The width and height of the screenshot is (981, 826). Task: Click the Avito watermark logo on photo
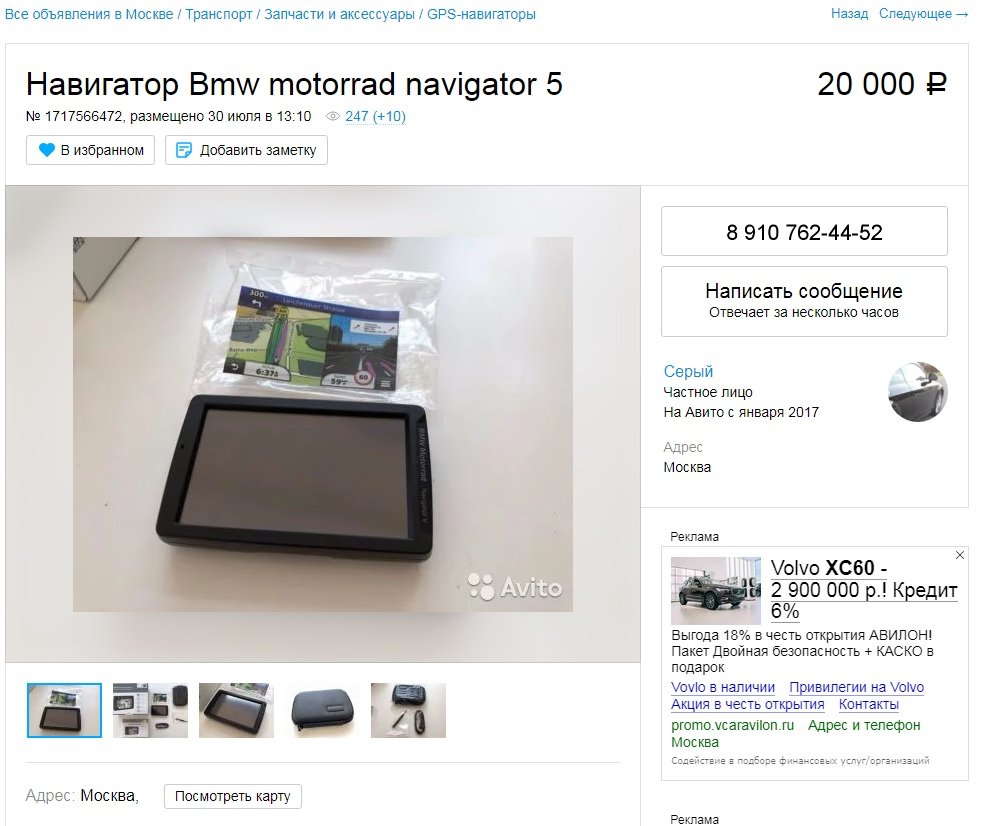tap(515, 587)
